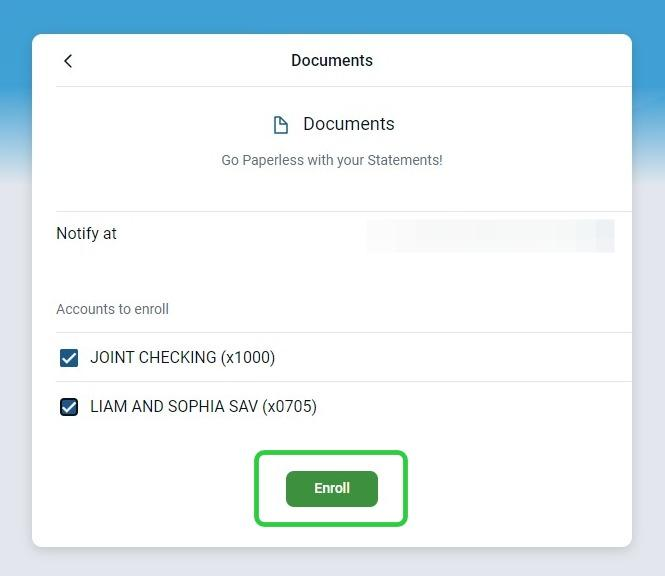The image size is (665, 576).
Task: Uncheck the JOINT CHECKING (x1000) checkbox
Action: pyautogui.click(x=69, y=358)
